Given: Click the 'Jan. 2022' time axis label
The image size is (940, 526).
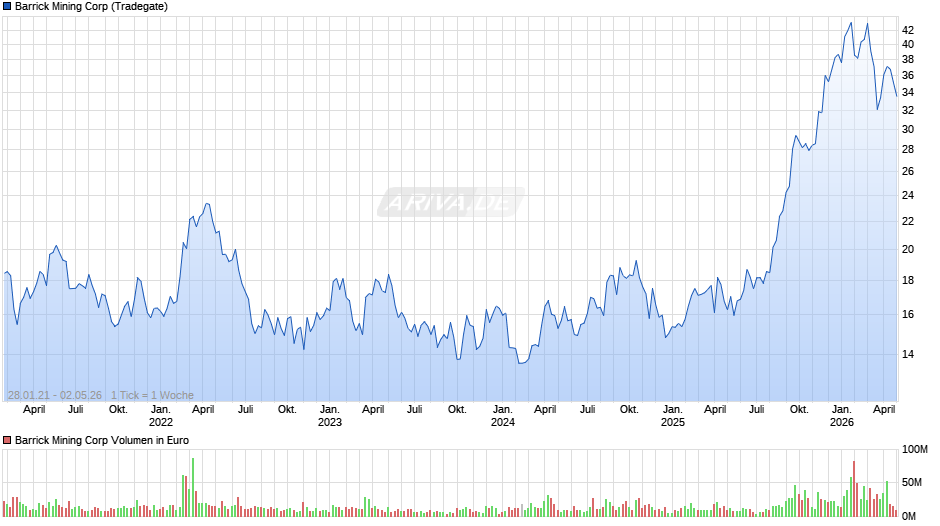Looking at the screenshot, I should [161, 416].
